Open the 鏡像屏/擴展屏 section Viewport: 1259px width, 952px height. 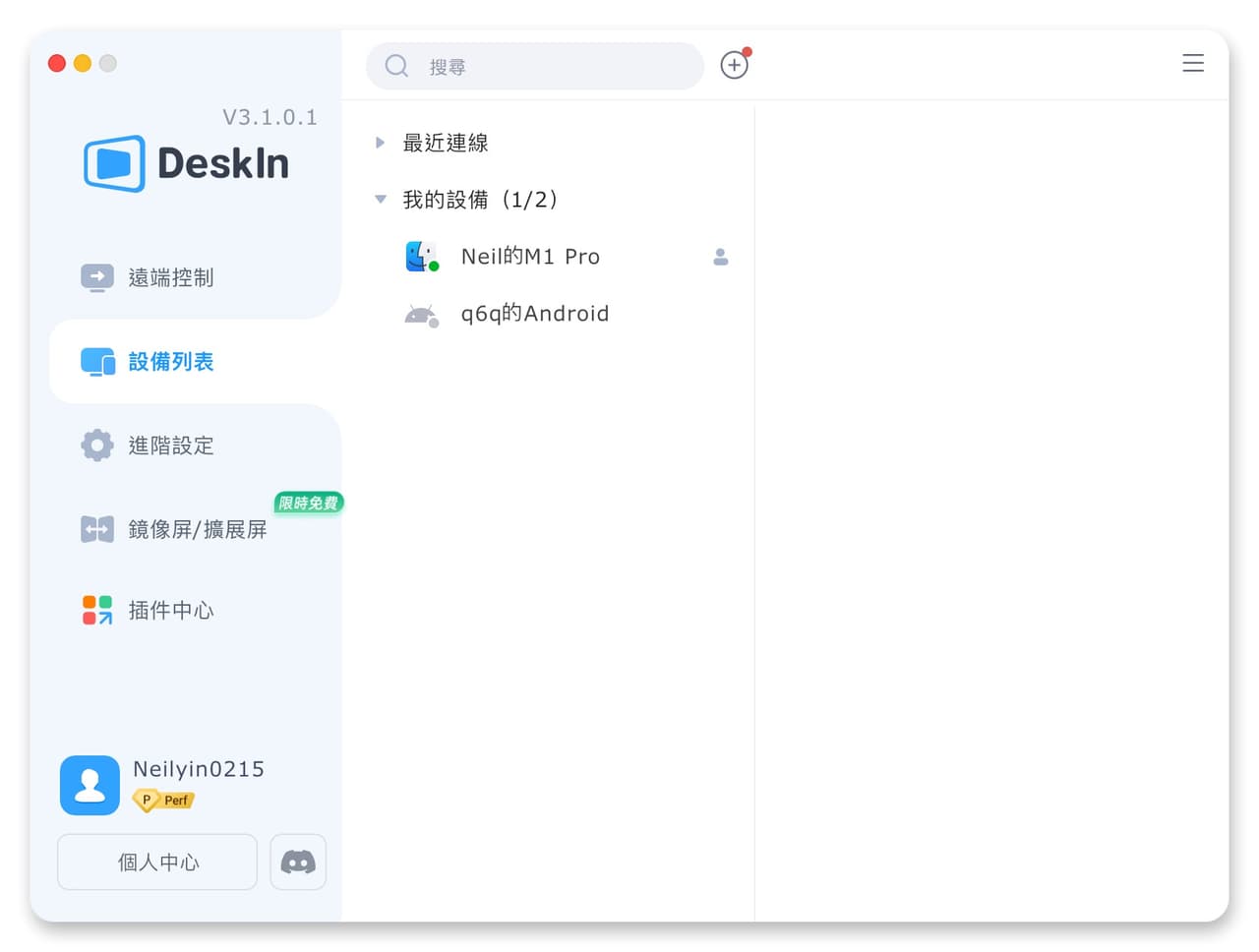pos(174,529)
